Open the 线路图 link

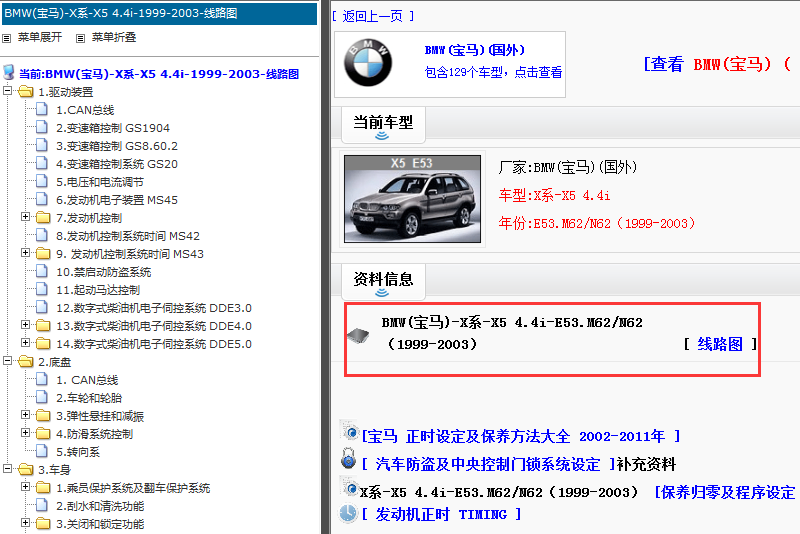coord(720,344)
